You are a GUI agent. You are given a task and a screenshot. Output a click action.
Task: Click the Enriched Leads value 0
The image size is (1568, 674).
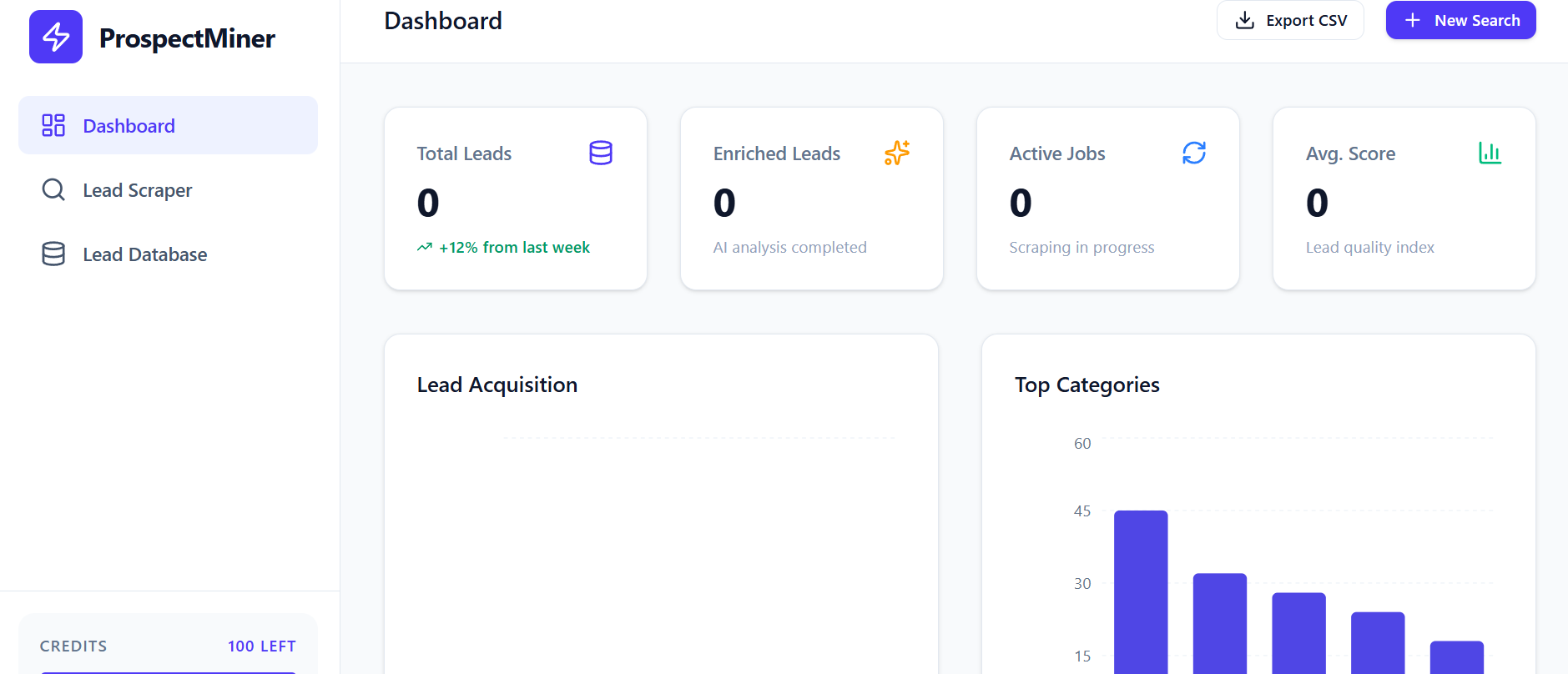point(724,203)
